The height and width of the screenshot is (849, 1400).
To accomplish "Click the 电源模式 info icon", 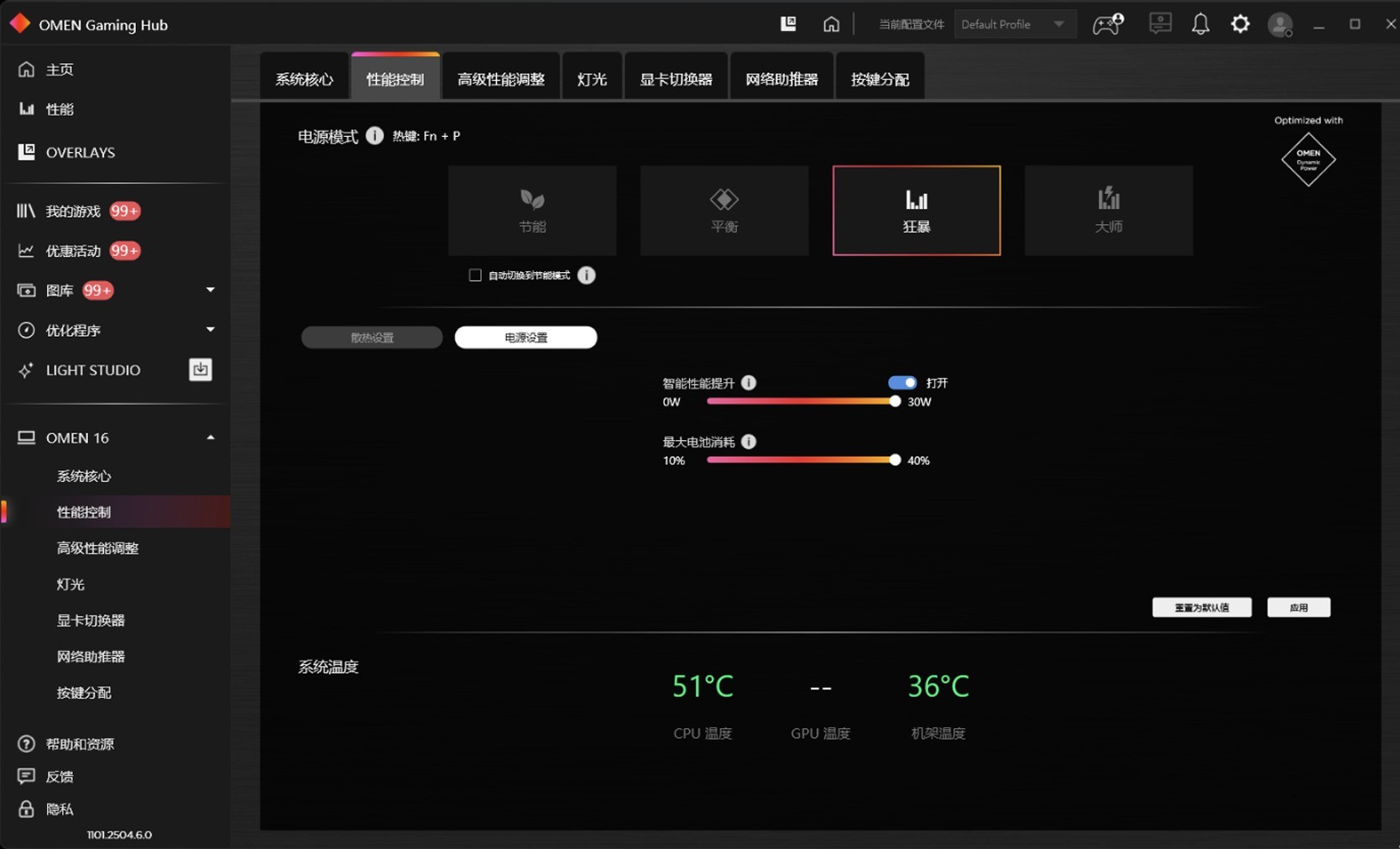I will (374, 135).
